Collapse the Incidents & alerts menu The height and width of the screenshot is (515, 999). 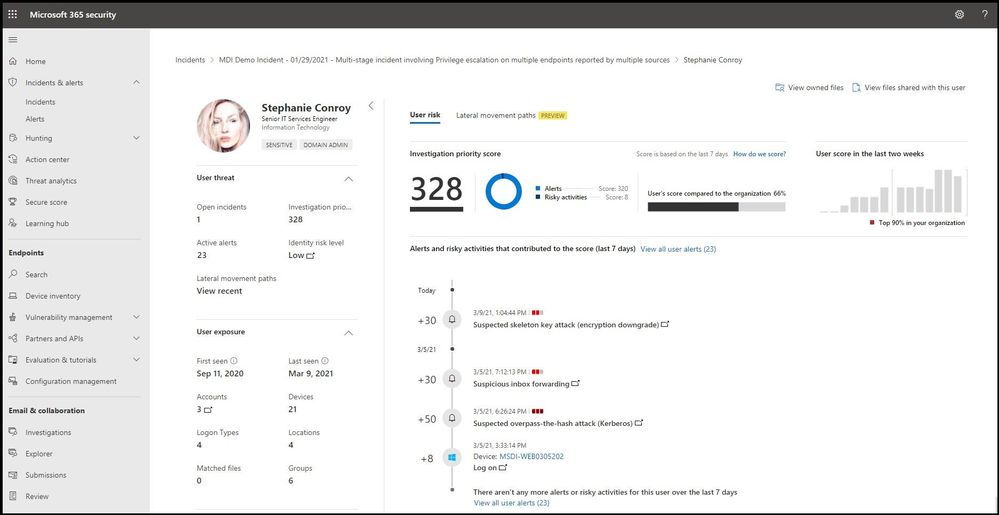click(x=136, y=83)
